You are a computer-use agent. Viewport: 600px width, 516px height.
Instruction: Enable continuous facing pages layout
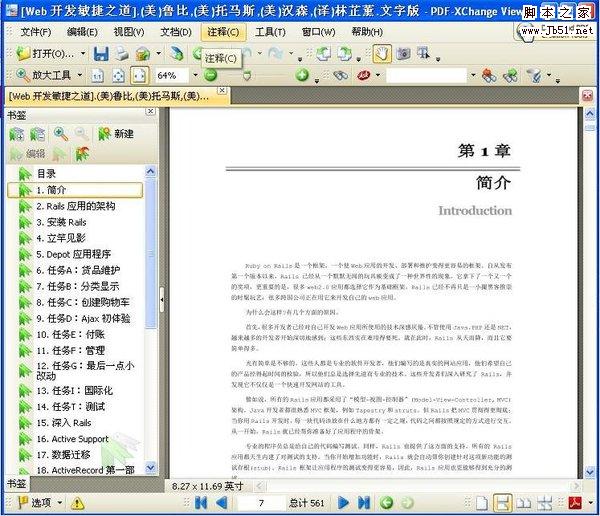pyautogui.click(x=545, y=503)
